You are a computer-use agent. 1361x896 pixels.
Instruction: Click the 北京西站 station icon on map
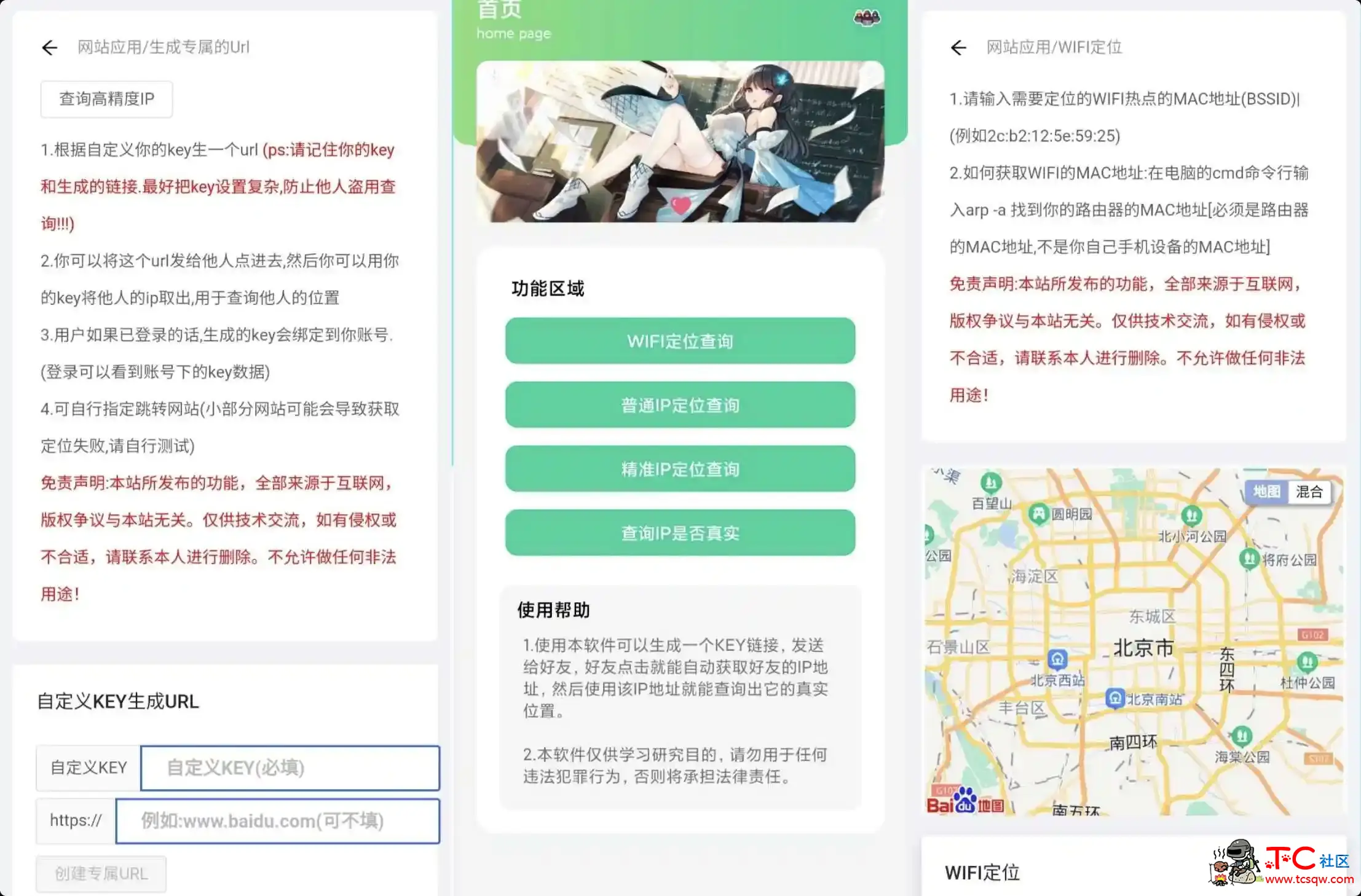tap(1057, 660)
